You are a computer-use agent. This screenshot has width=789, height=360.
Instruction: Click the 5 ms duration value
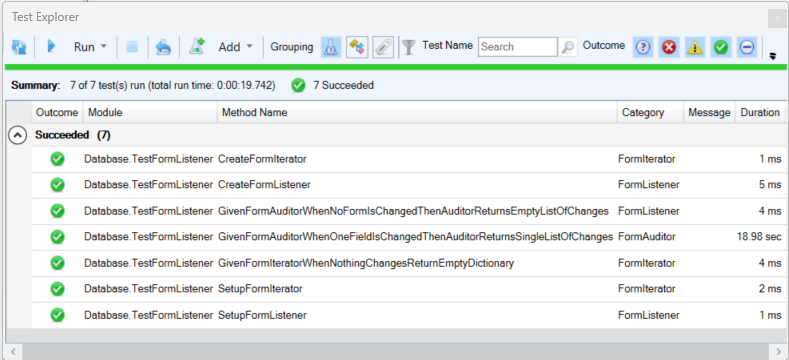pyautogui.click(x=770, y=185)
